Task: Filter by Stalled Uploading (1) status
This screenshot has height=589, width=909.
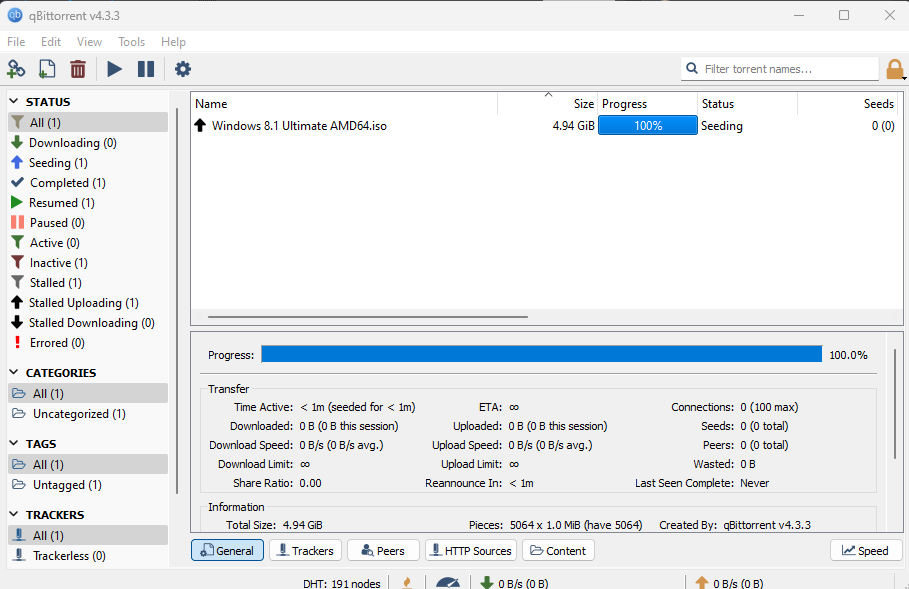Action: point(88,303)
